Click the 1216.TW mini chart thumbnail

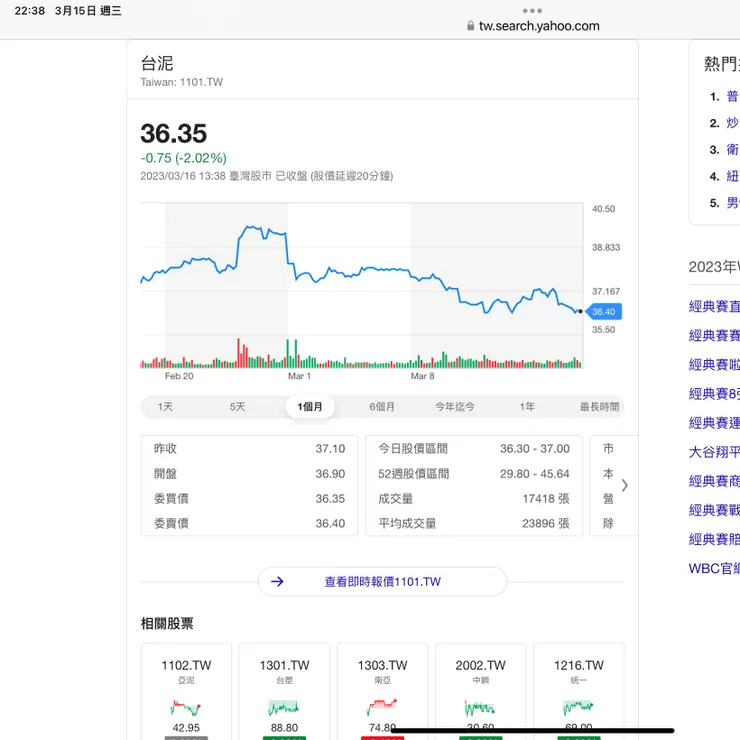(x=579, y=707)
